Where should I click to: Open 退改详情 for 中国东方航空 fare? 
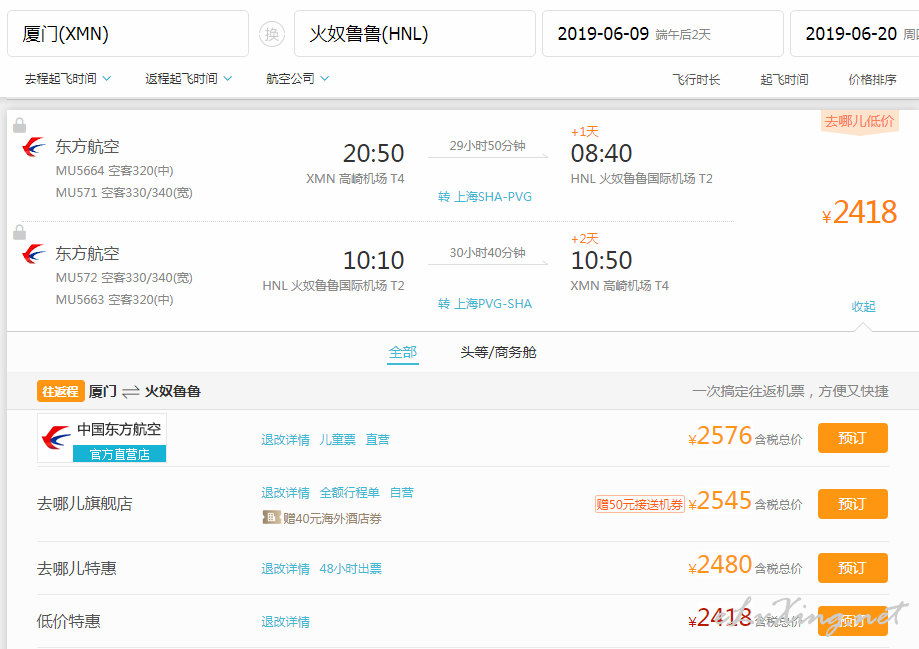(x=285, y=440)
